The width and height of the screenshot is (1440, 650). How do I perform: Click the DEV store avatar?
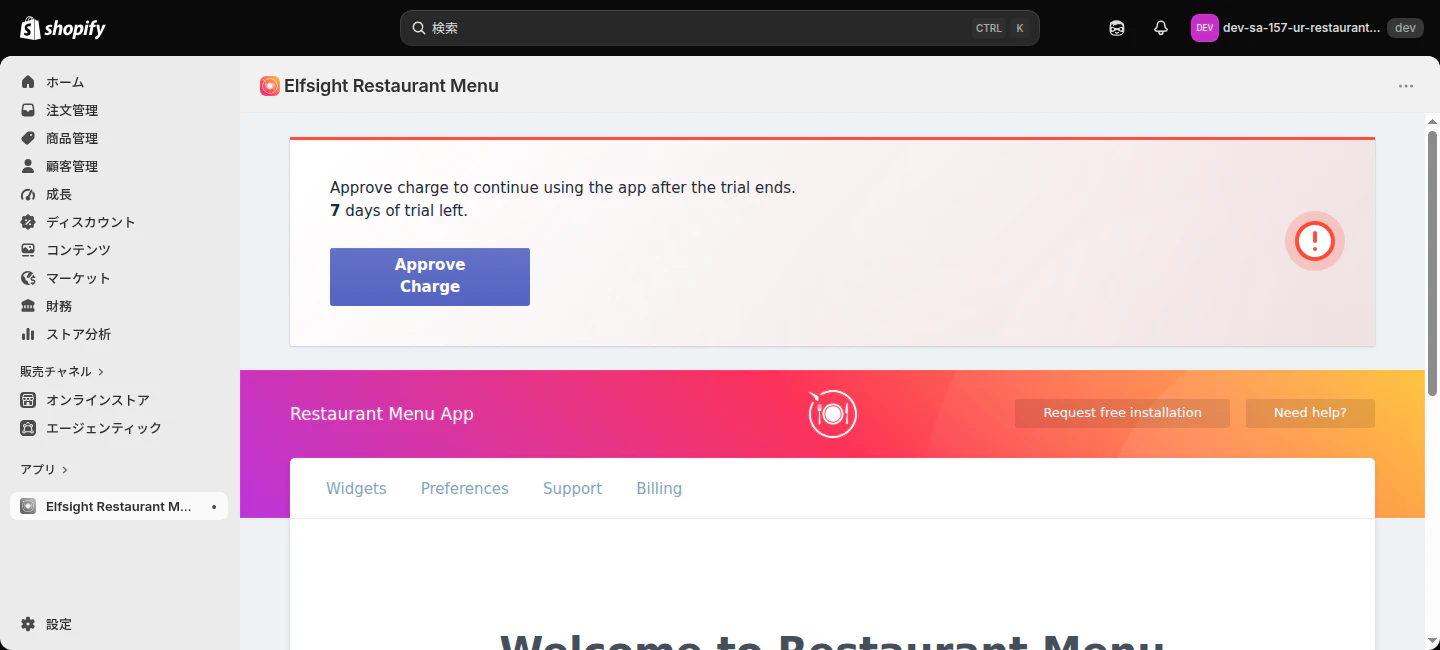coord(1204,28)
